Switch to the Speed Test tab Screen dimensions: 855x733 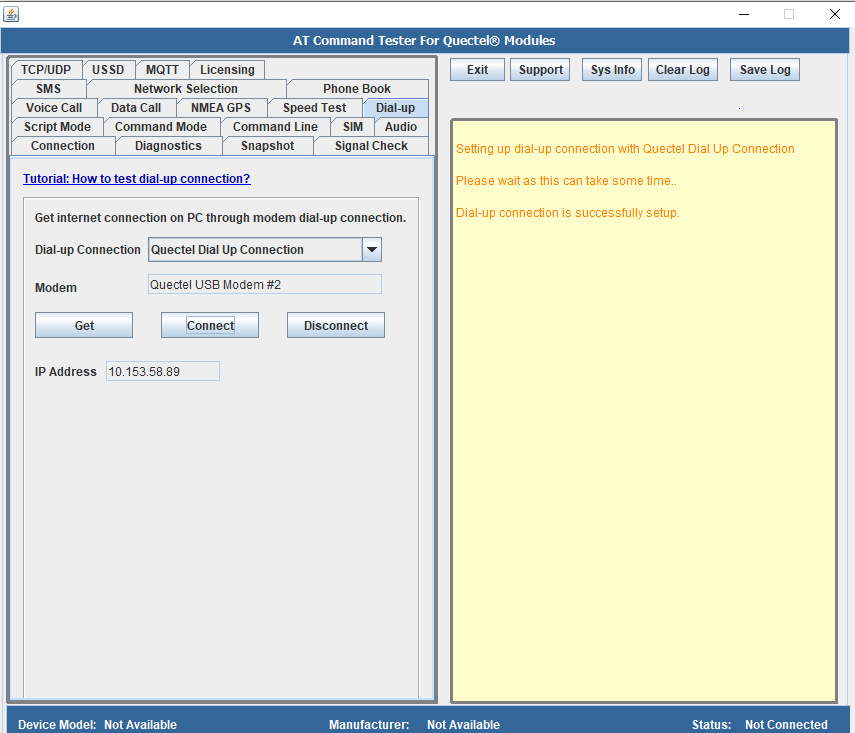[315, 108]
